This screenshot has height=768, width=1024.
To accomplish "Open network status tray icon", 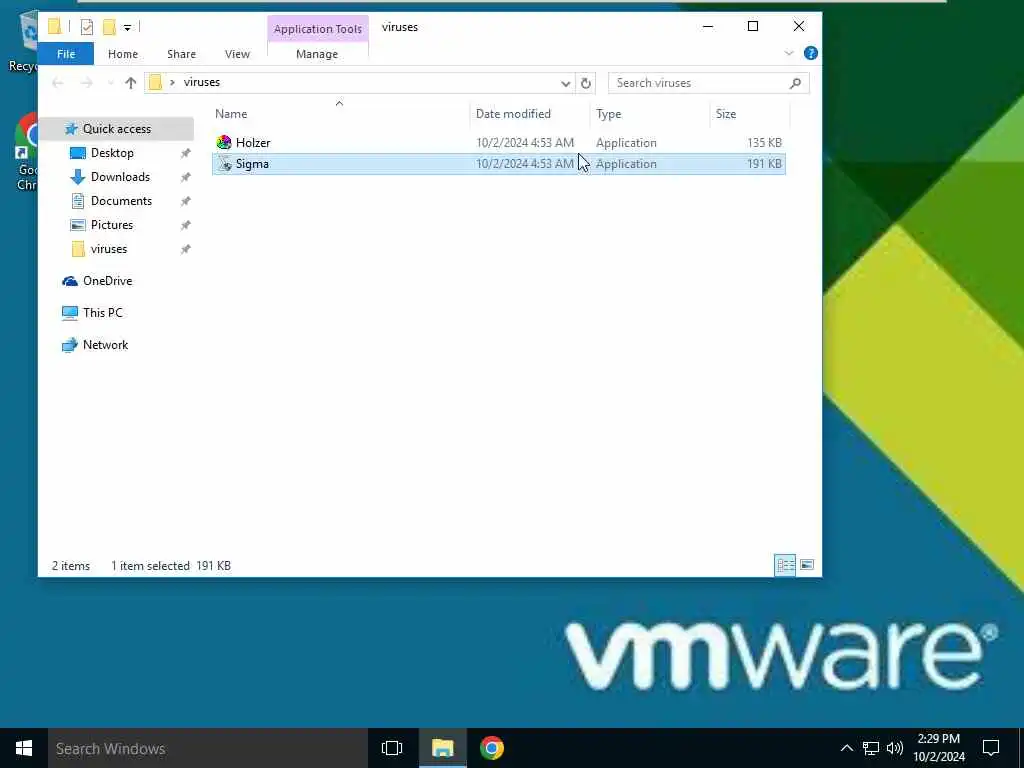I will pyautogui.click(x=871, y=748).
